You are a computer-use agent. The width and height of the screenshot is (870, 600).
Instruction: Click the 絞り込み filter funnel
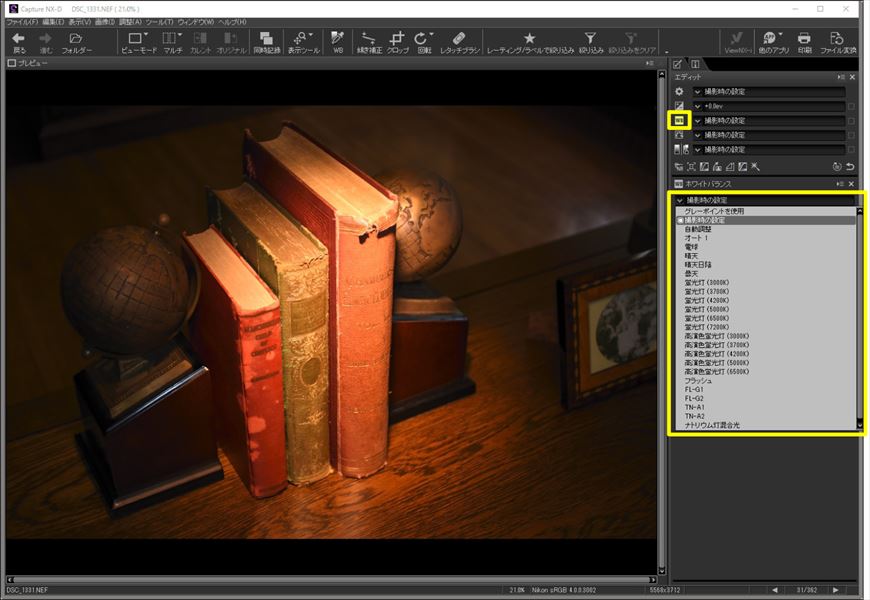click(590, 42)
